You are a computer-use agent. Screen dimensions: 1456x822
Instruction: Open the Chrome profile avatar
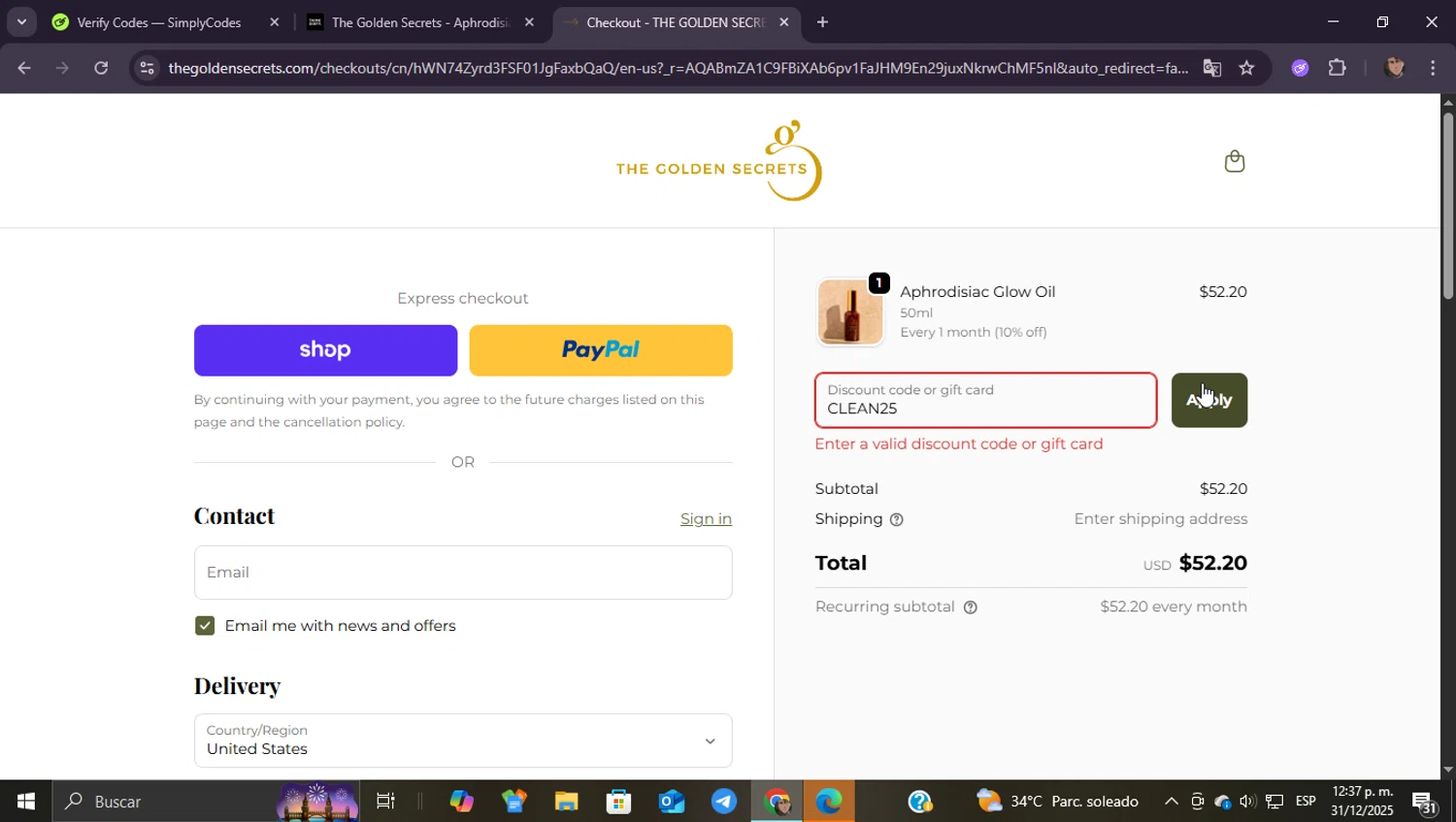point(1394,68)
